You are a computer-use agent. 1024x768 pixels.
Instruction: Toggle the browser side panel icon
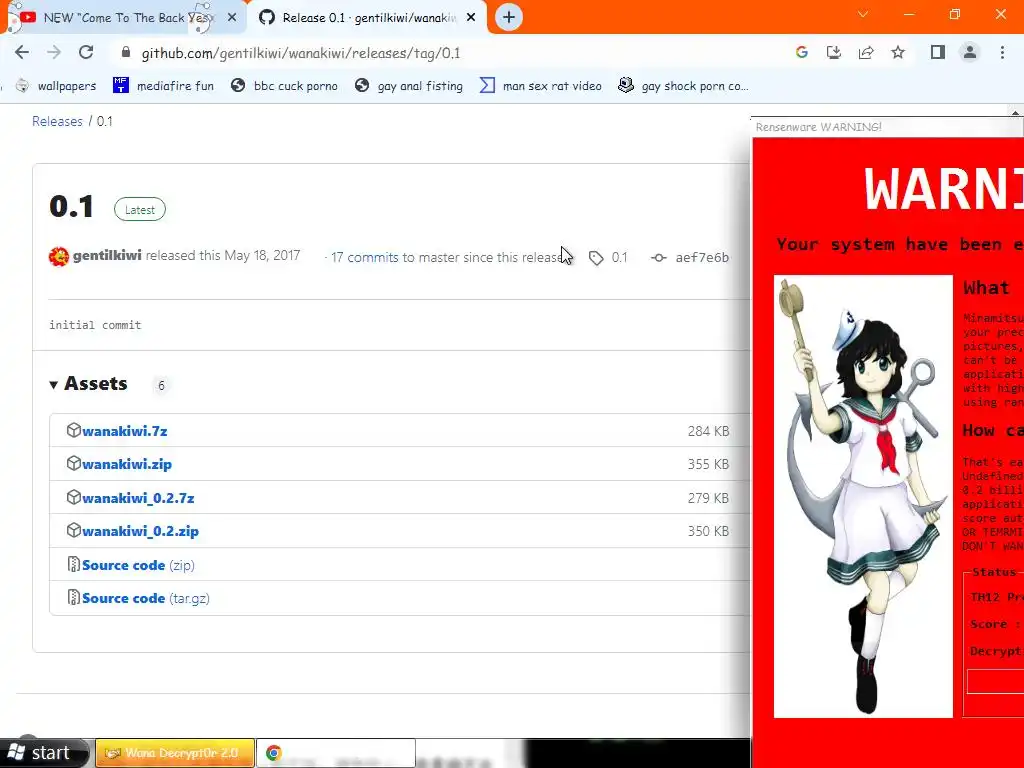point(938,53)
